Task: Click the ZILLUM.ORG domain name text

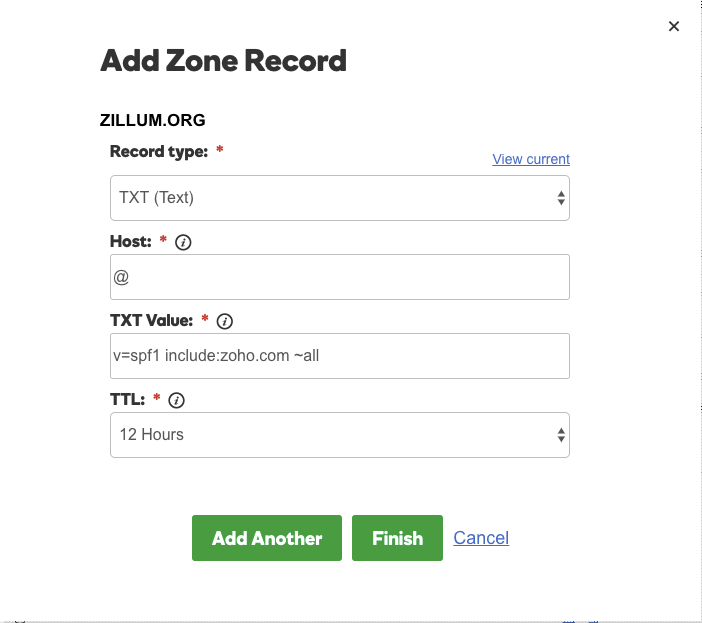Action: pyautogui.click(x=153, y=120)
